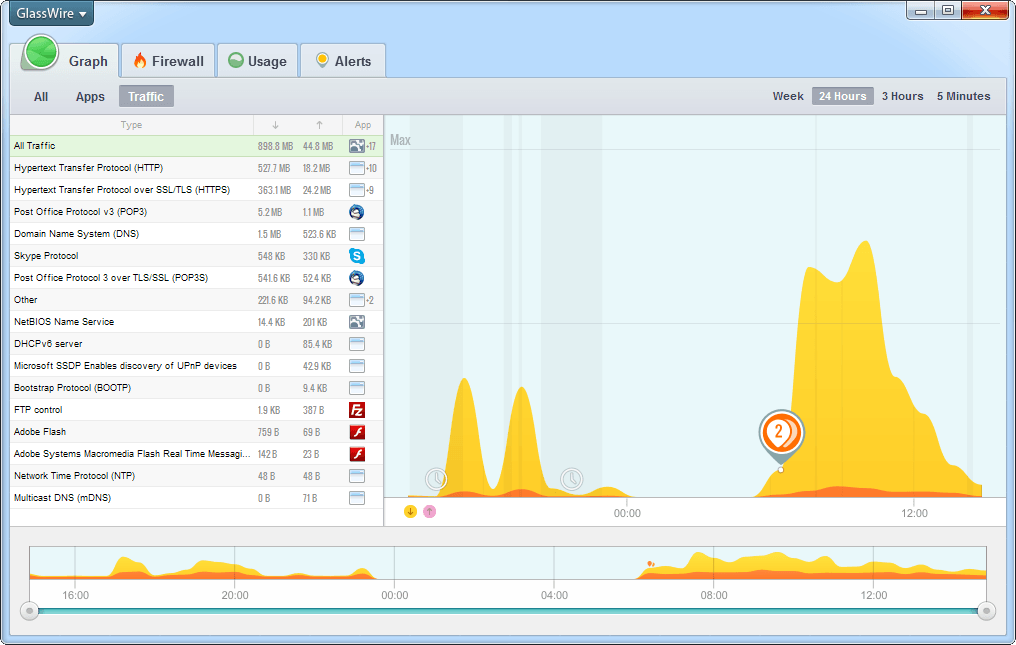Select Hypertext Transfer Protocol (HTTP) row
The width and height of the screenshot is (1016, 645).
point(196,168)
